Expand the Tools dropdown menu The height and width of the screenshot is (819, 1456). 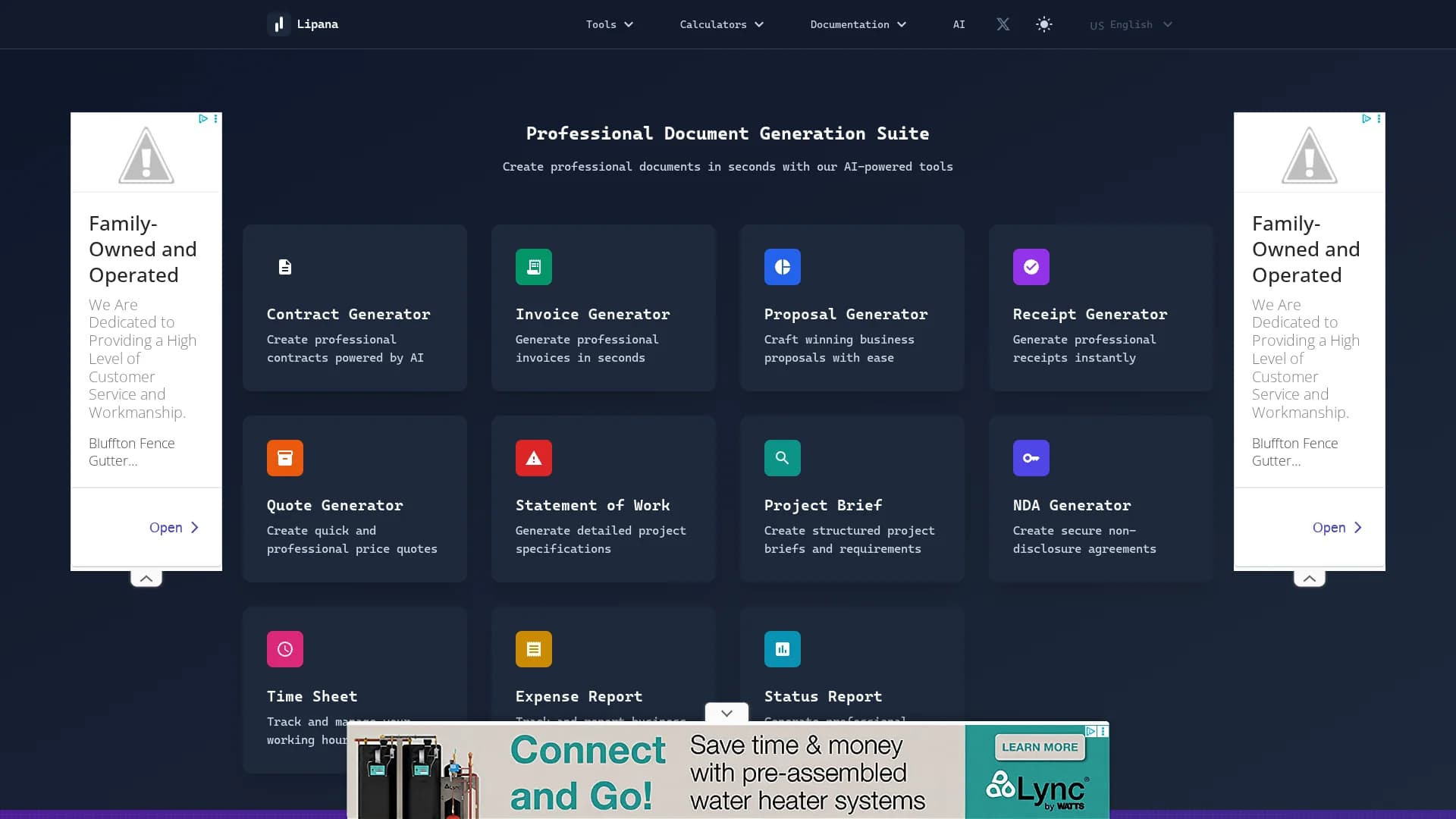[610, 24]
